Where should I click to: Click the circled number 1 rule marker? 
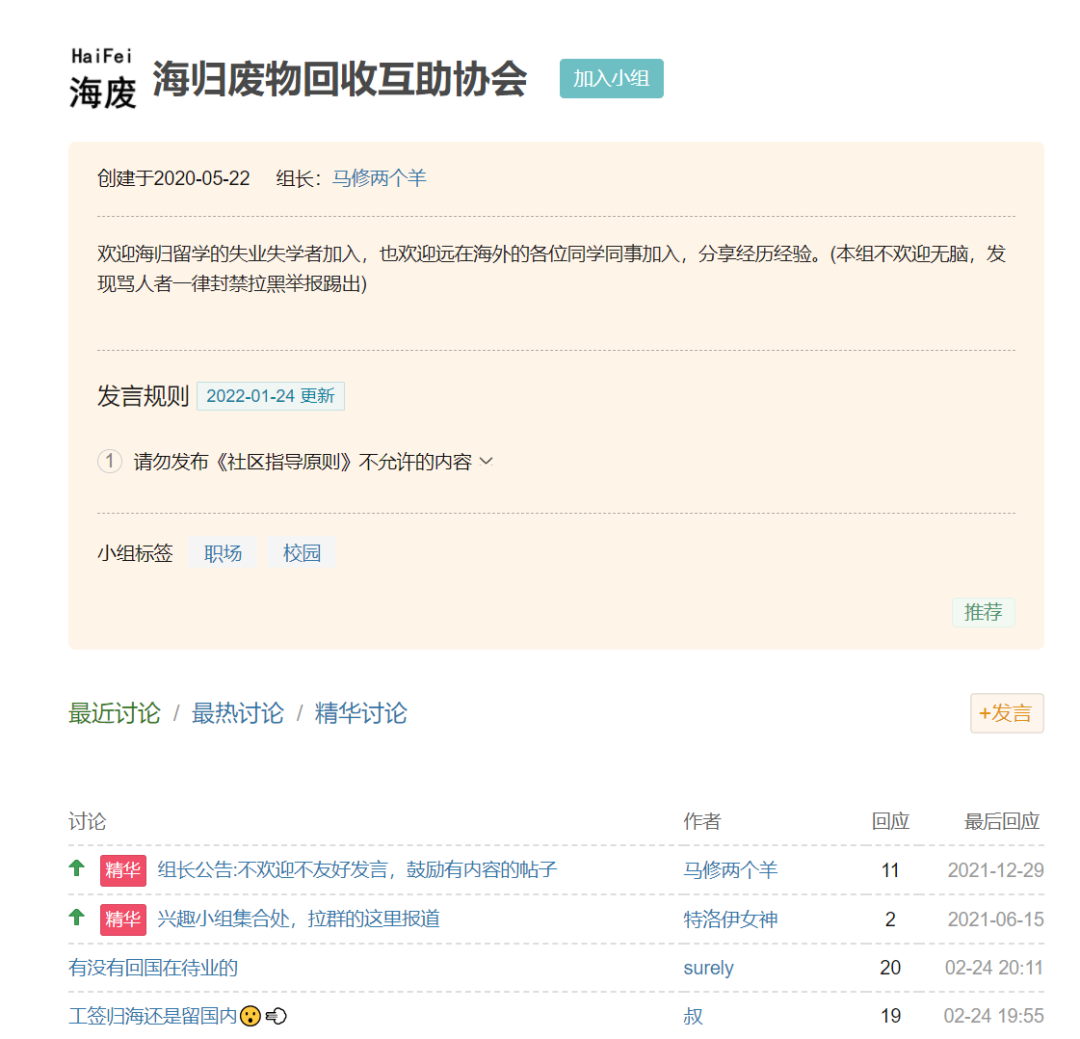(110, 460)
